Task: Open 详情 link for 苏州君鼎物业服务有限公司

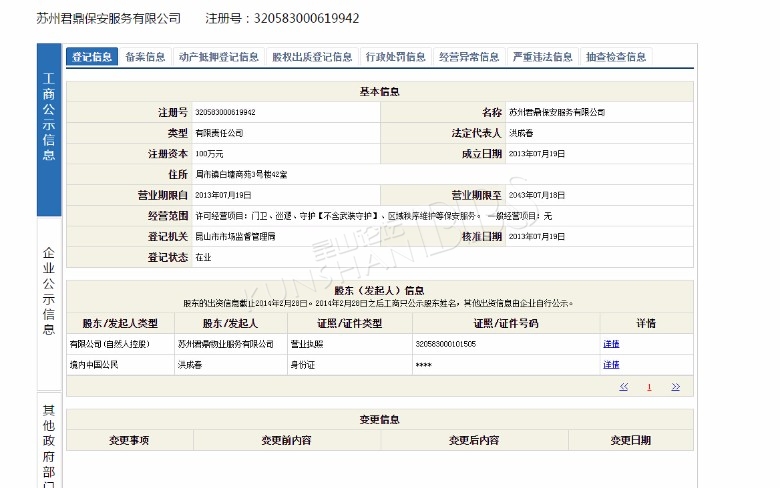Action: [x=611, y=344]
